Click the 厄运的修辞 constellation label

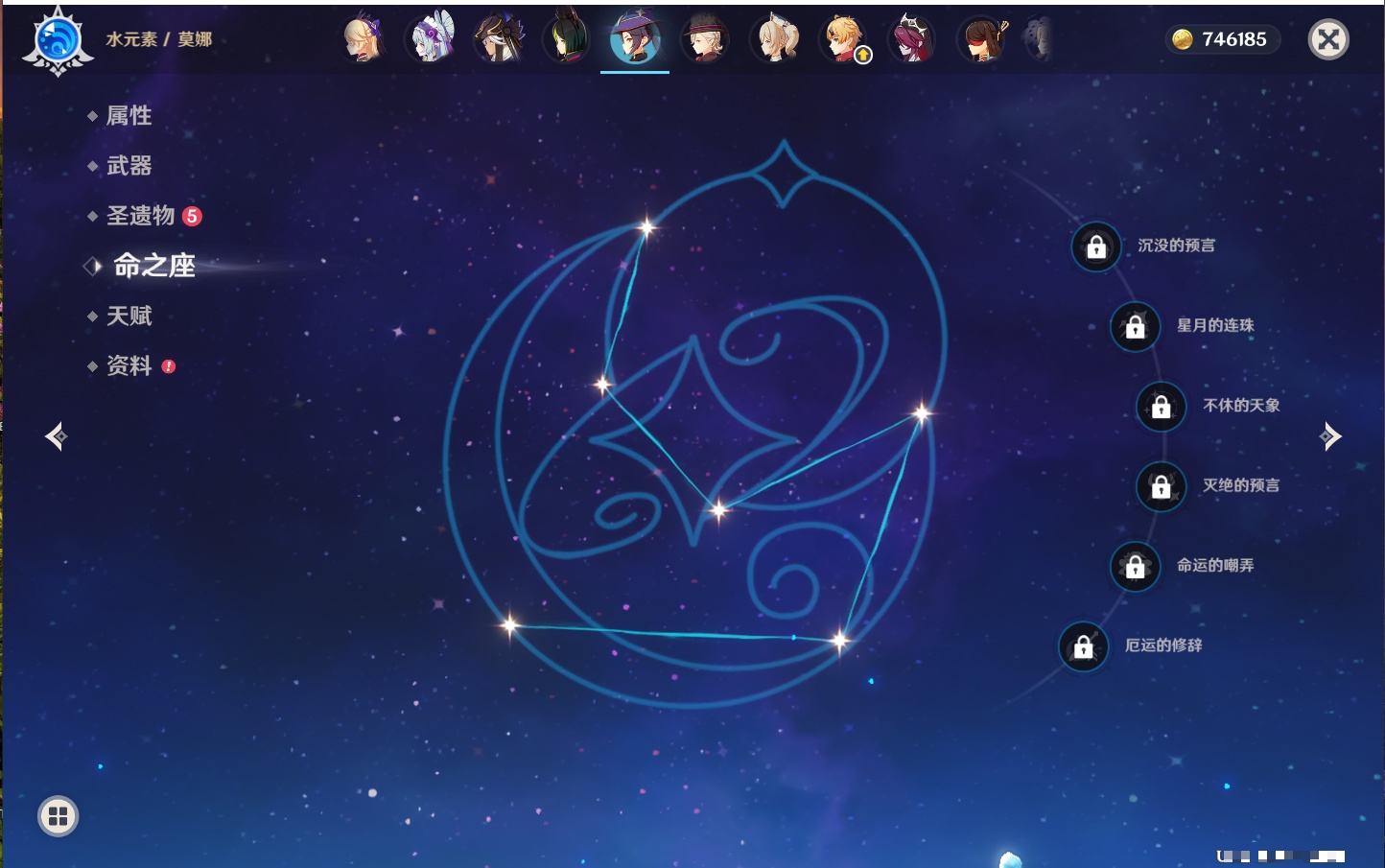1163,645
